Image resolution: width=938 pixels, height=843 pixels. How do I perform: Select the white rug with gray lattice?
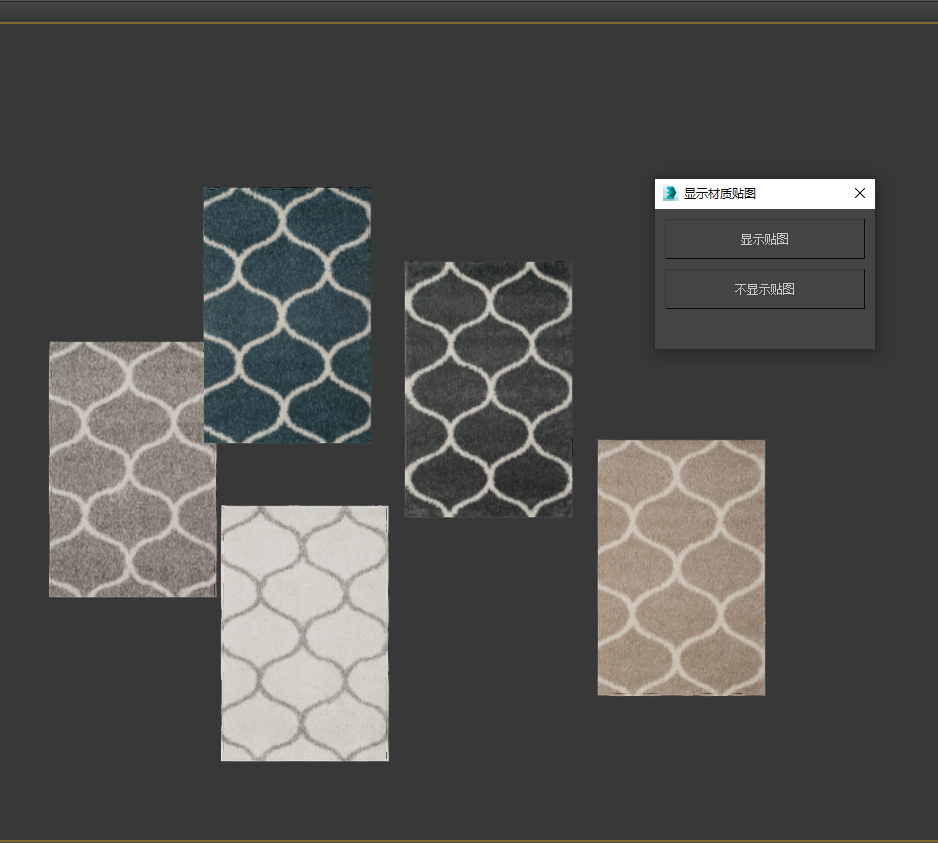(304, 632)
